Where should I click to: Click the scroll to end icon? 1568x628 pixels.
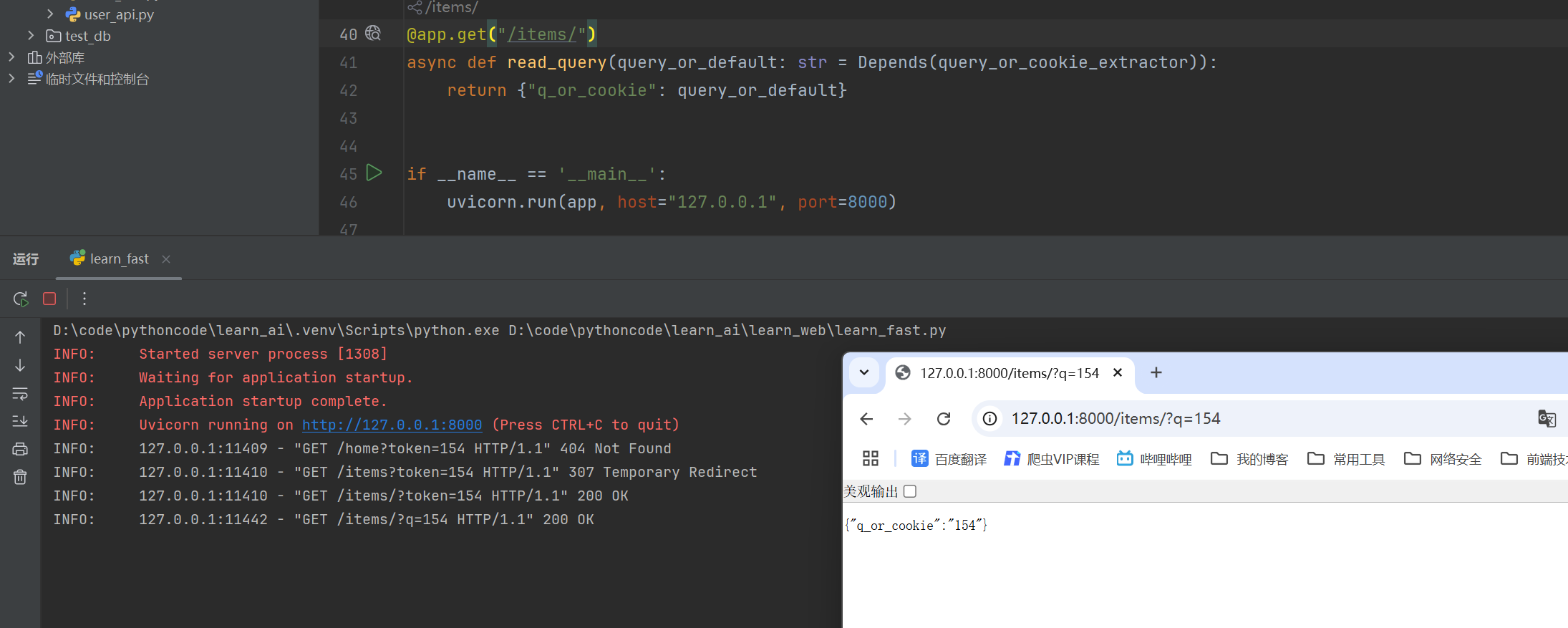[20, 421]
